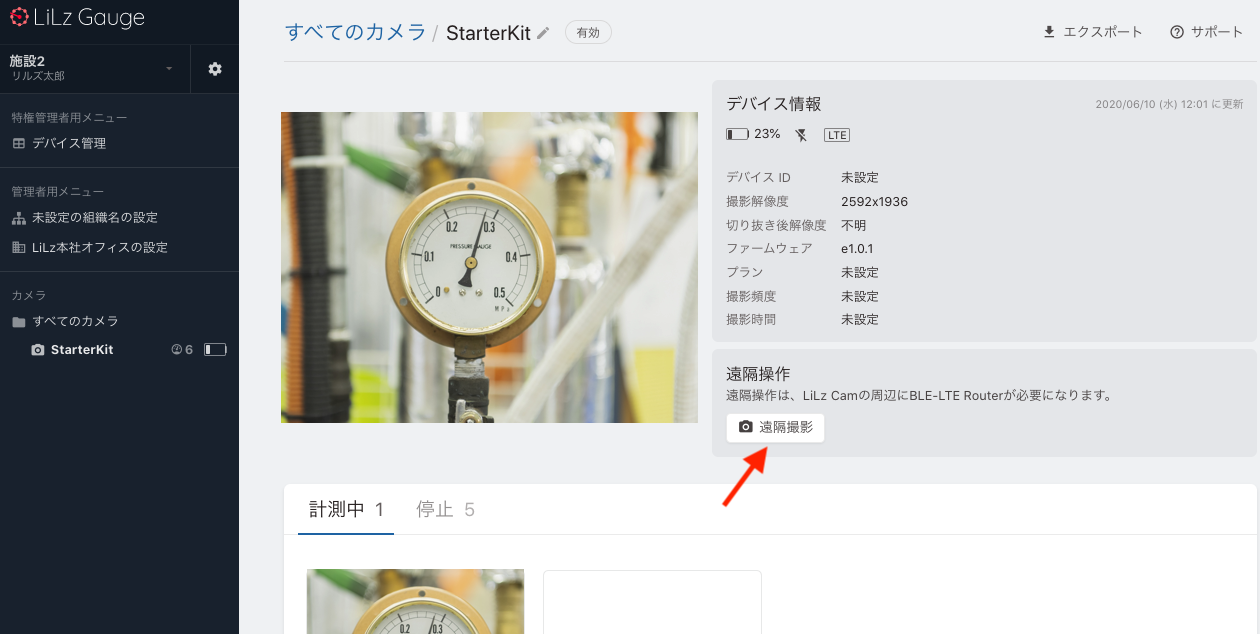The height and width of the screenshot is (634, 1260).
Task: Open settings via the gear icon
Action: tap(215, 69)
